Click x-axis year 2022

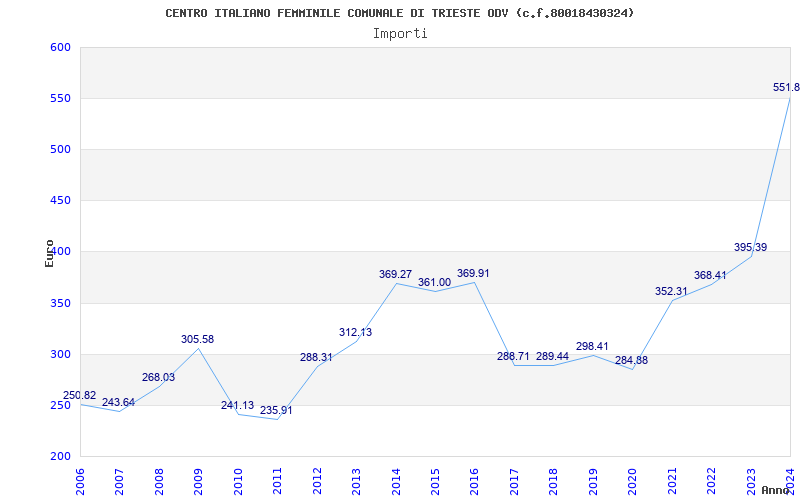711,481
